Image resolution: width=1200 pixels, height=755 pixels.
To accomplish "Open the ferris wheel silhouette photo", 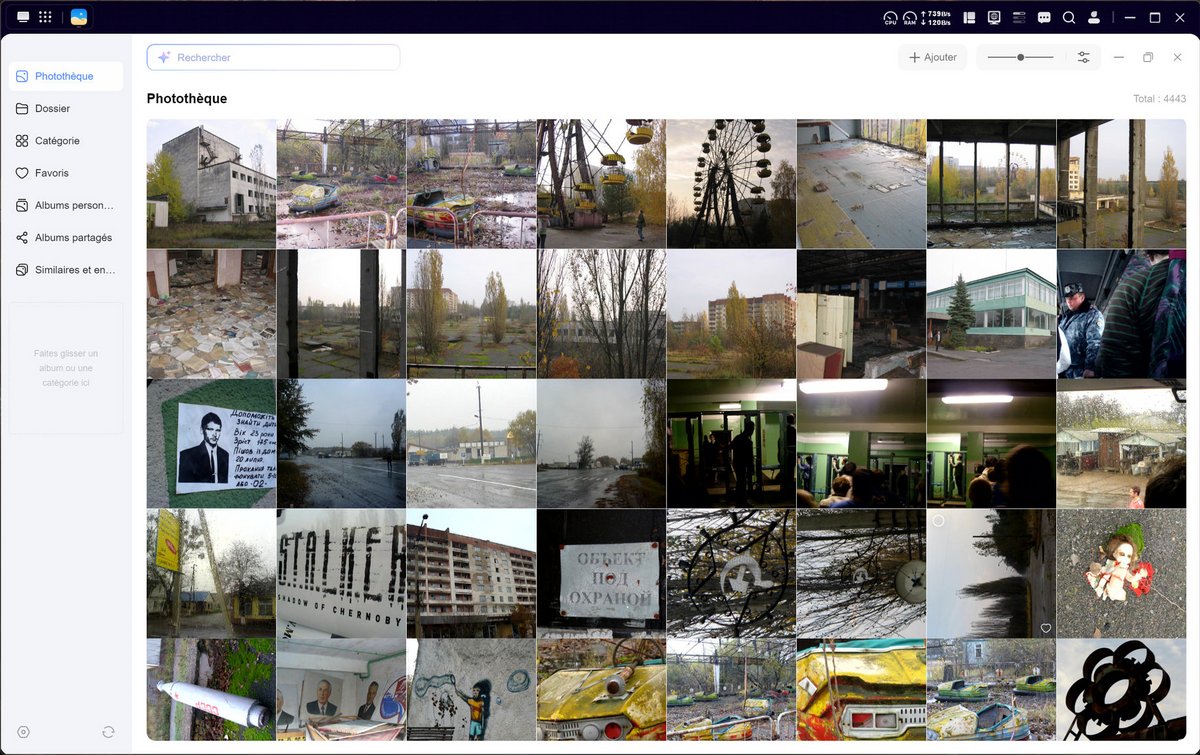I will point(731,184).
